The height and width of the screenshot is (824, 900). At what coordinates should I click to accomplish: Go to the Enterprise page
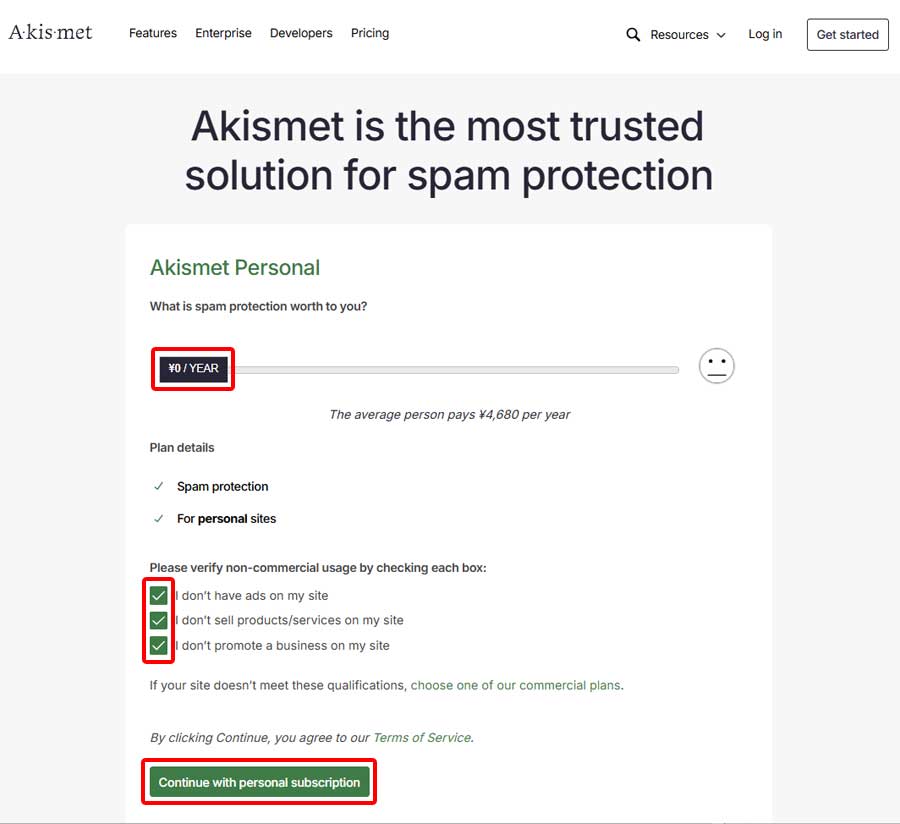click(x=223, y=33)
